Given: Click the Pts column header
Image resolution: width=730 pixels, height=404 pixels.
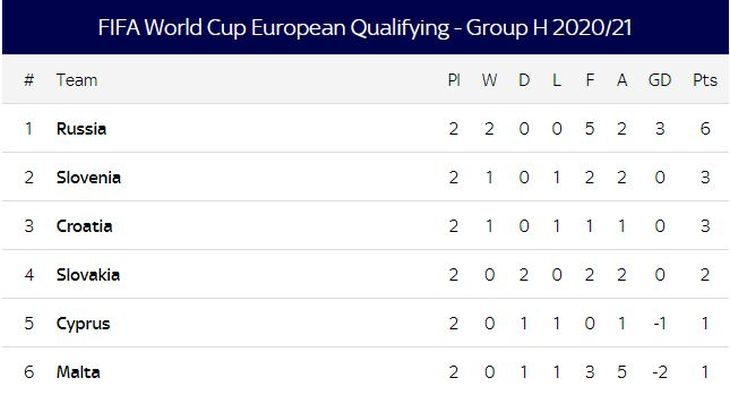Looking at the screenshot, I should coord(705,80).
